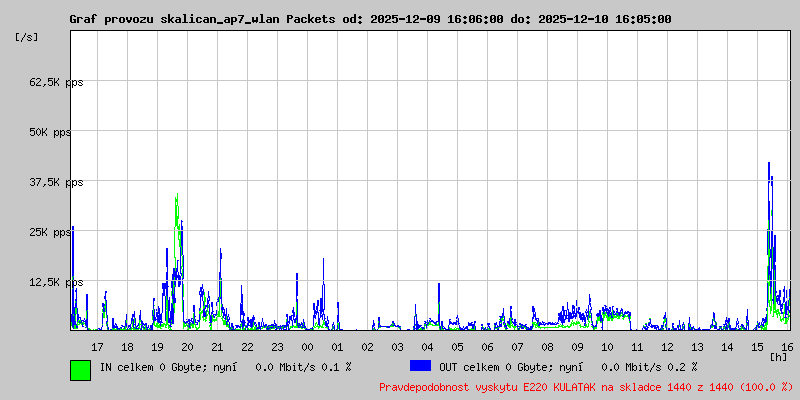
Task: Click the hour label 13 on time axis
Action: click(697, 347)
